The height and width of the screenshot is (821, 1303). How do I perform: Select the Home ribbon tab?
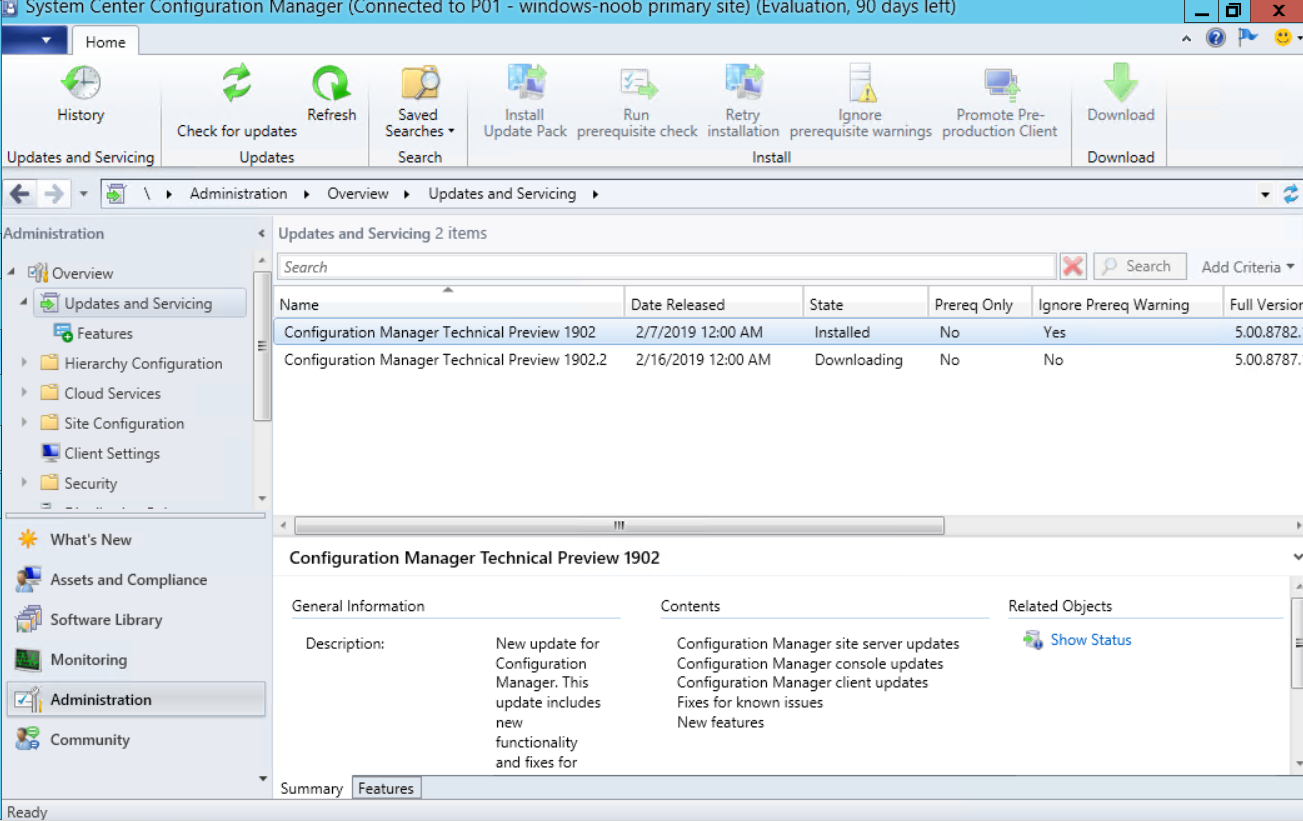tap(105, 42)
